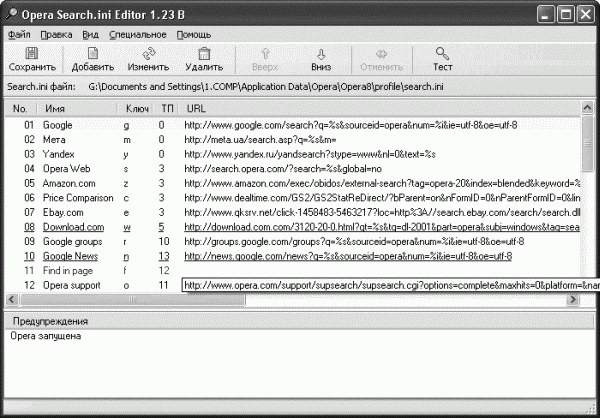Click the Вверх up arrow icon
The width and height of the screenshot is (600, 418).
[265, 54]
